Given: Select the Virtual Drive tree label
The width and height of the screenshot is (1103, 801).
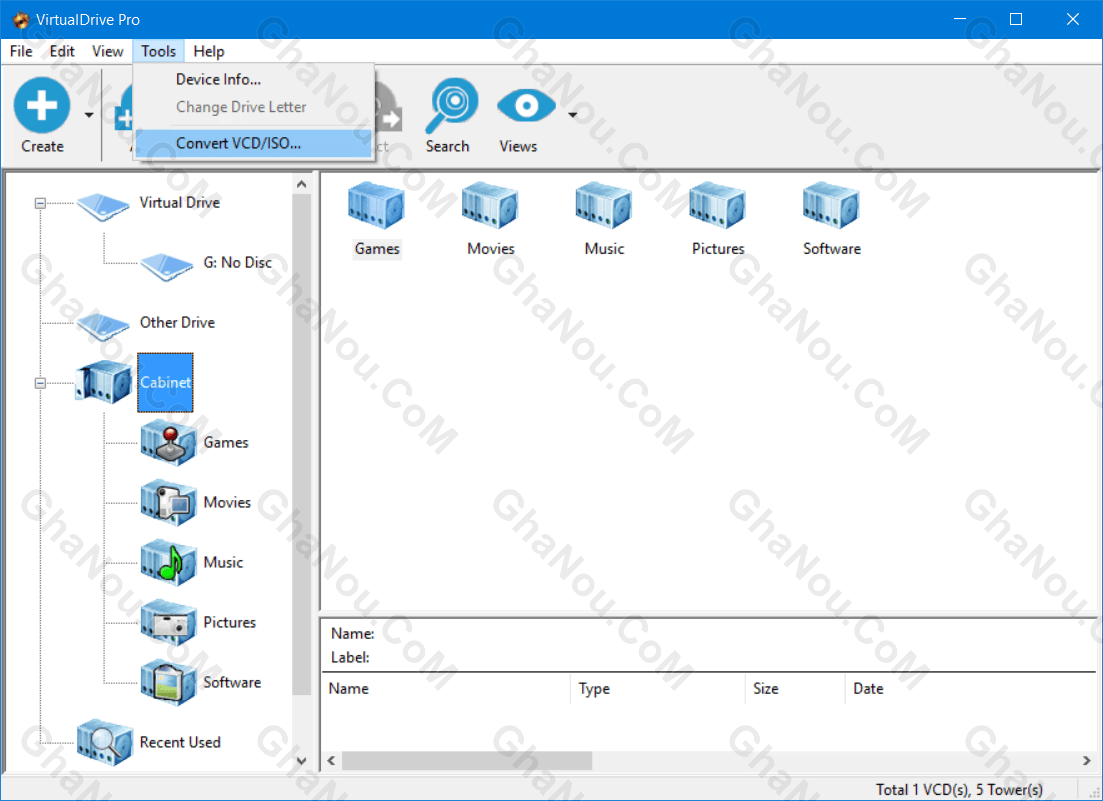Looking at the screenshot, I should tap(179, 203).
